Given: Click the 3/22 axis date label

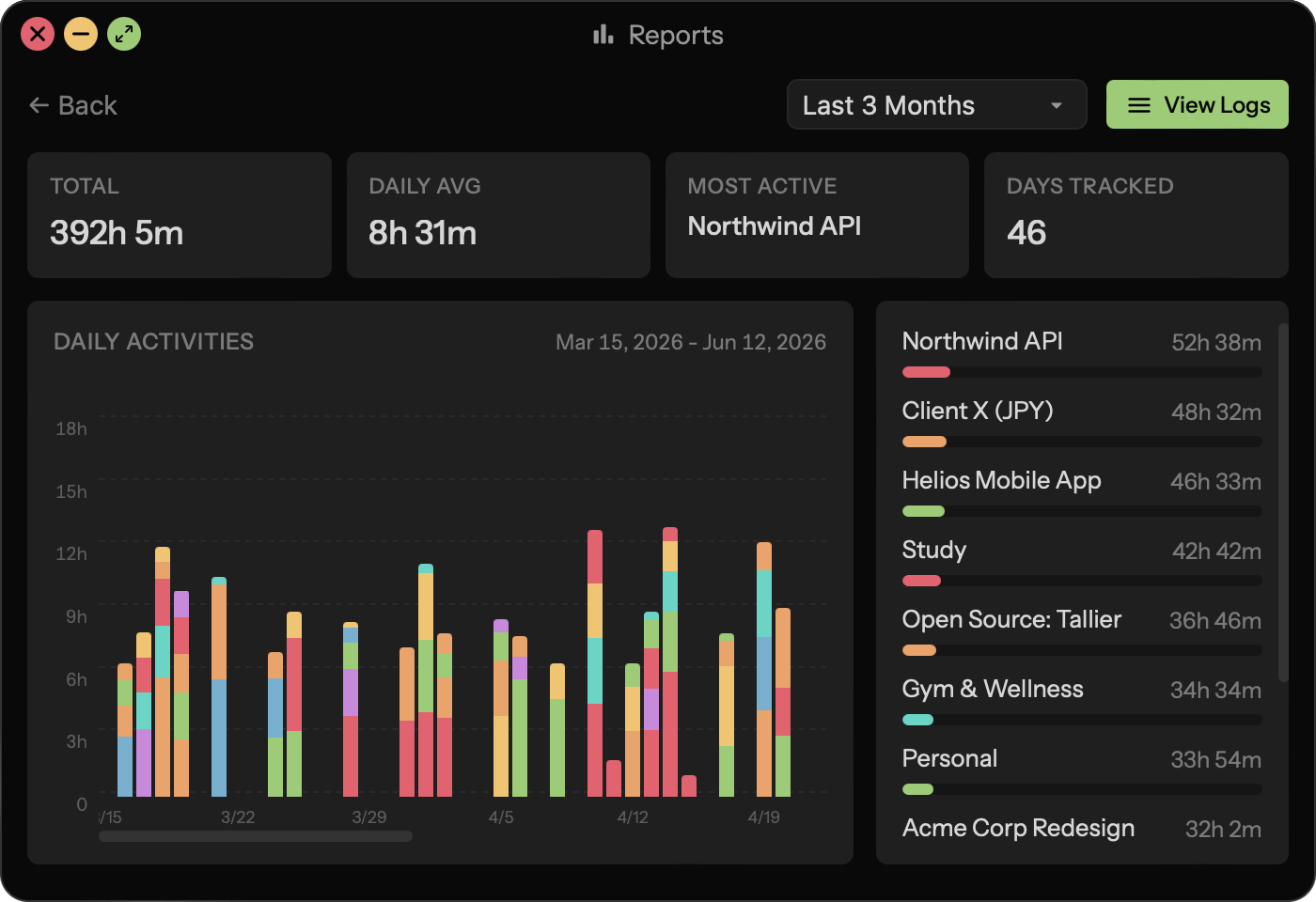Looking at the screenshot, I should (238, 817).
